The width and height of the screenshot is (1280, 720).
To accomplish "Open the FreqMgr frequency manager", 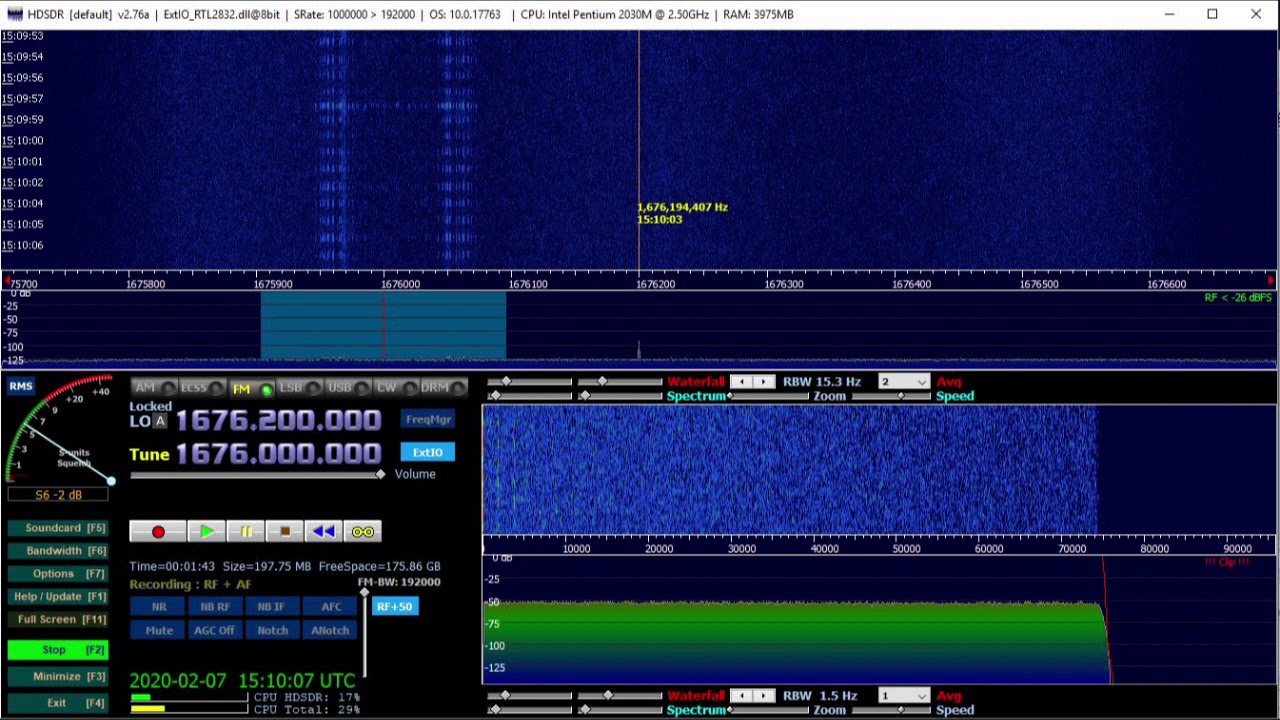I will [428, 420].
